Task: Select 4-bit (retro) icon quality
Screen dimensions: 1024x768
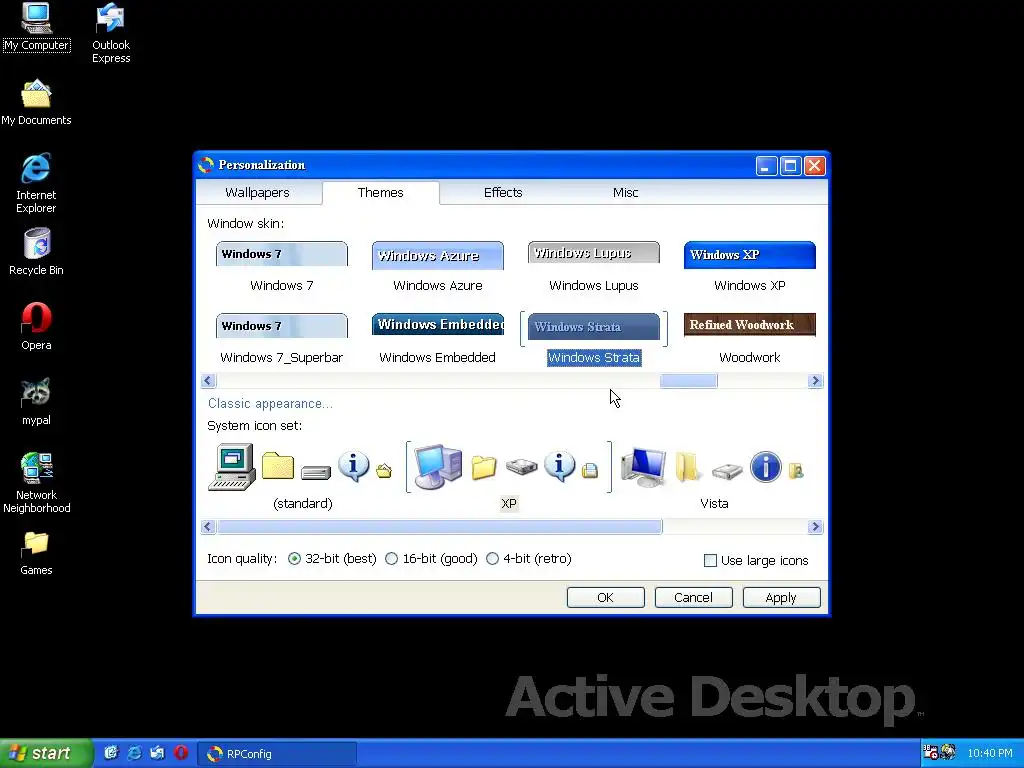Action: click(x=529, y=559)
